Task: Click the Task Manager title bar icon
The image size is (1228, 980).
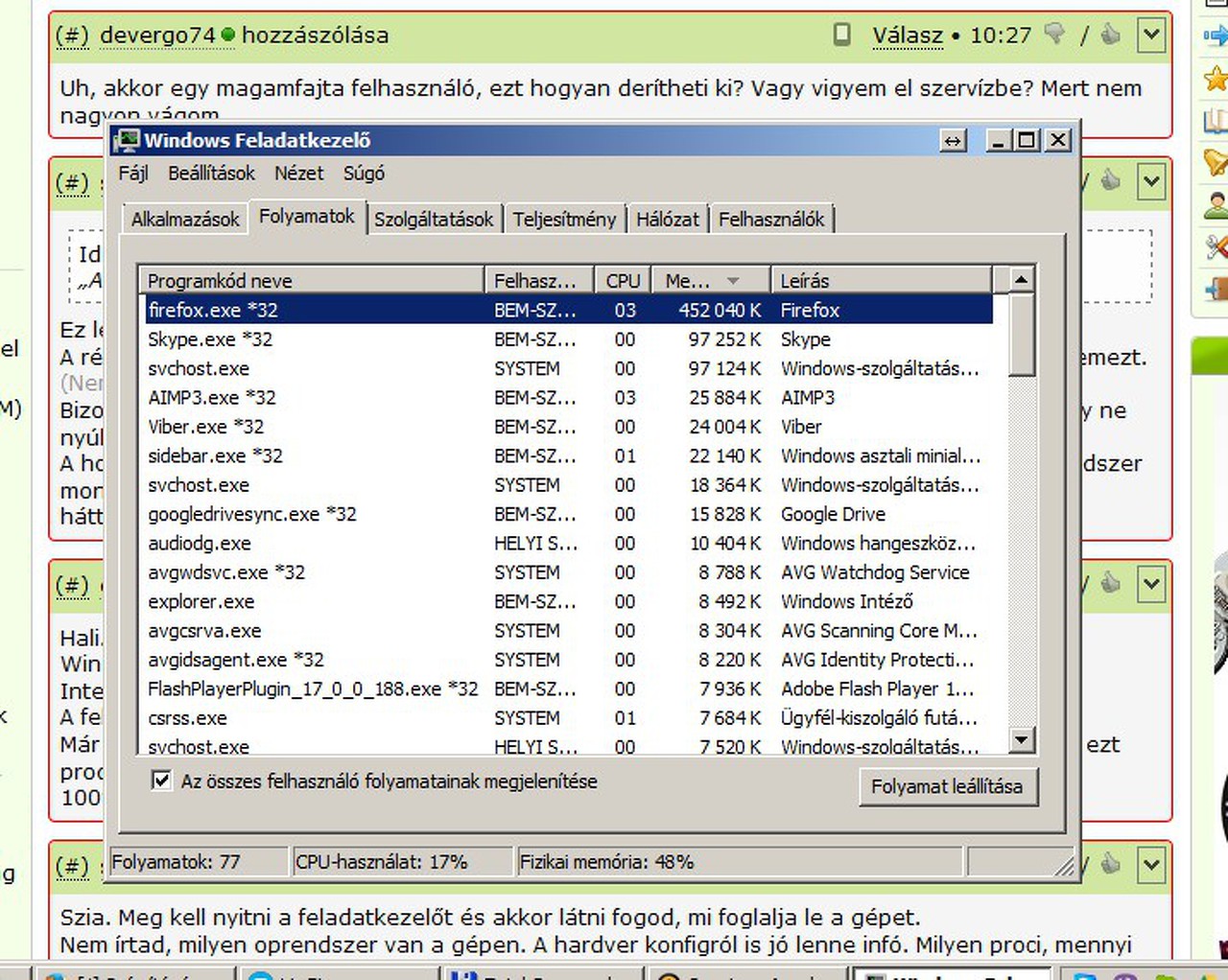Action: (x=127, y=141)
